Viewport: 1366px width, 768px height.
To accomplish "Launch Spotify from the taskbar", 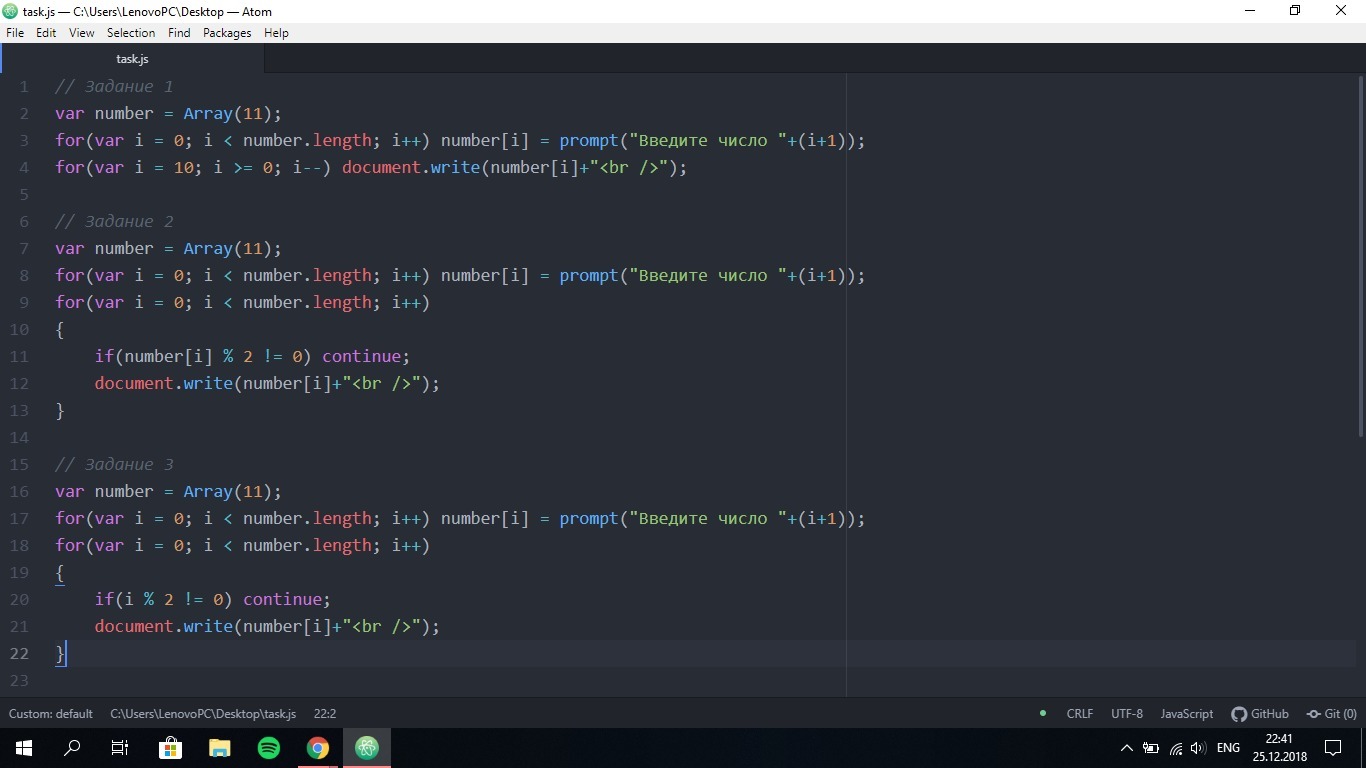I will (269, 748).
